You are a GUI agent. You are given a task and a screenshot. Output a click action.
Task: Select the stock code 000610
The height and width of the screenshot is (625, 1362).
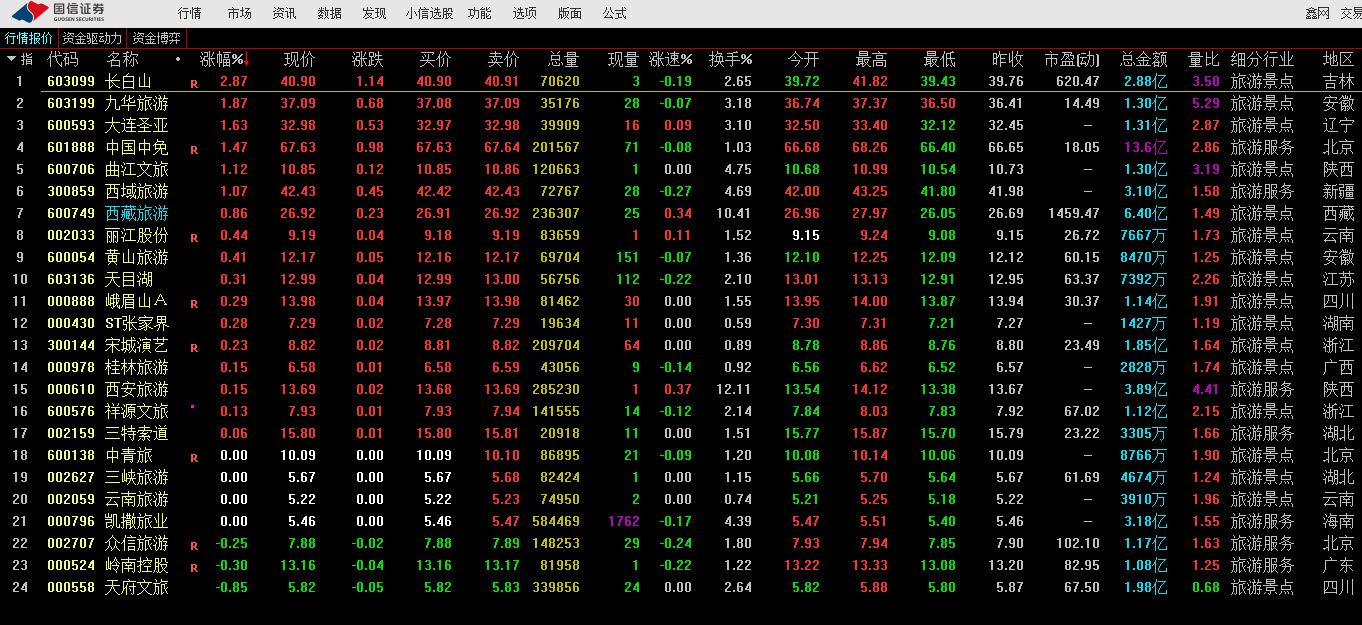71,389
